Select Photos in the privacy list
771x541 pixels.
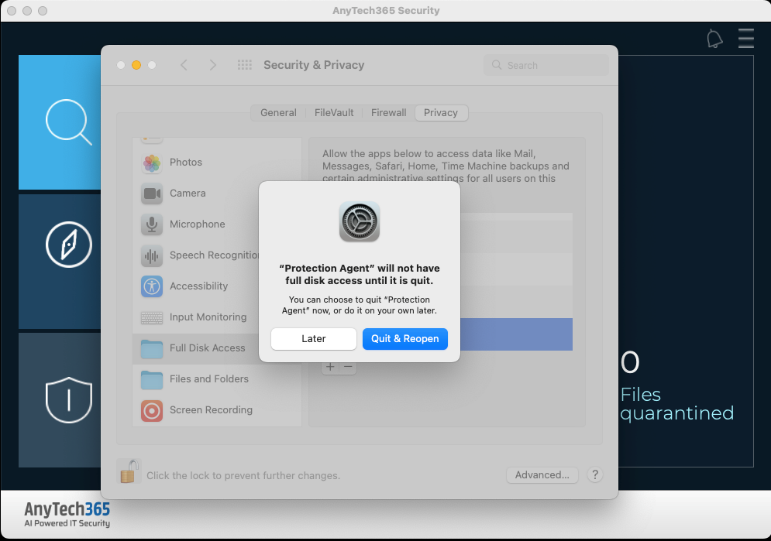coord(217,163)
